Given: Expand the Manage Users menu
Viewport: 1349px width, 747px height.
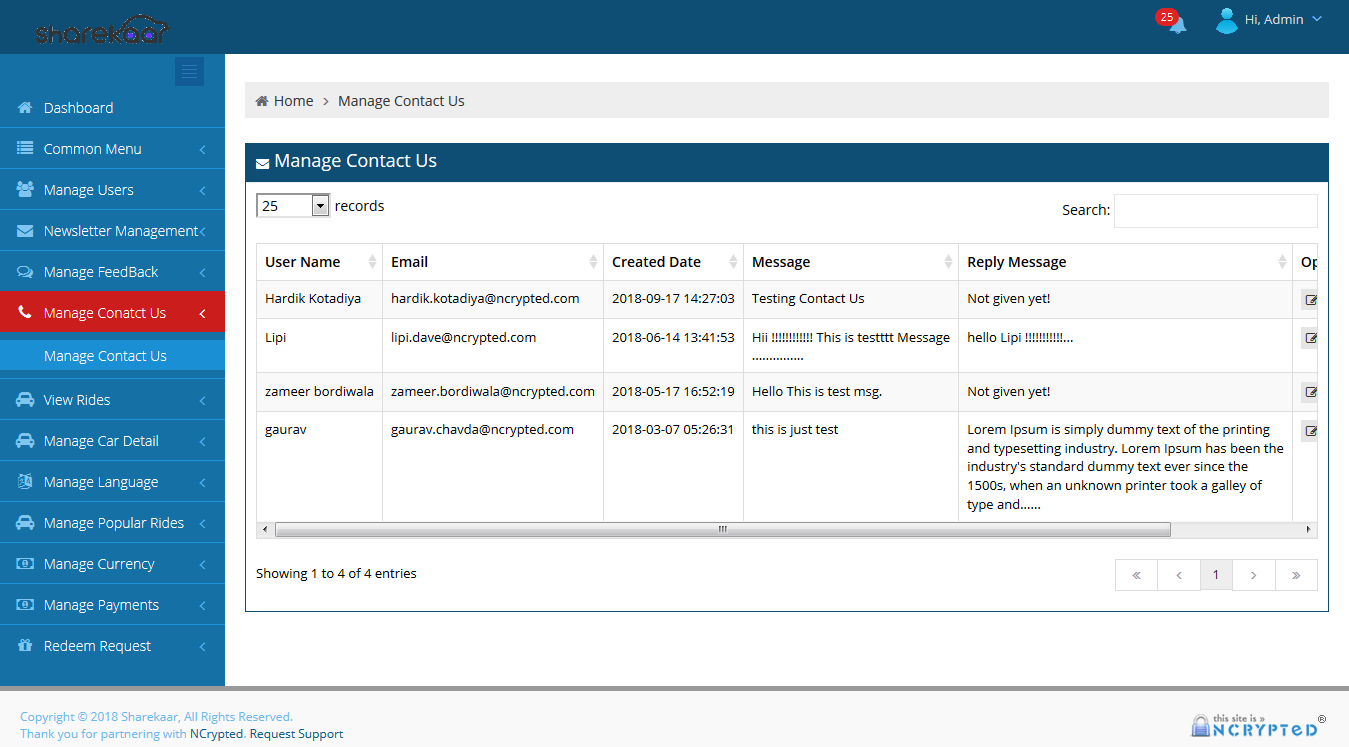Looking at the screenshot, I should pyautogui.click(x=89, y=190).
